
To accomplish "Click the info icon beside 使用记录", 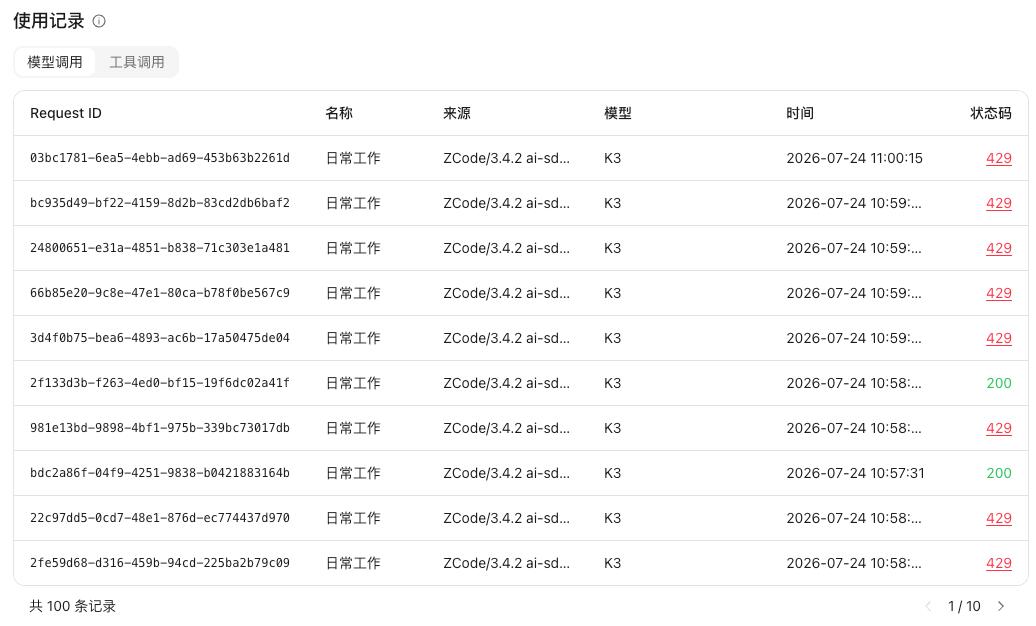I will pyautogui.click(x=99, y=21).
